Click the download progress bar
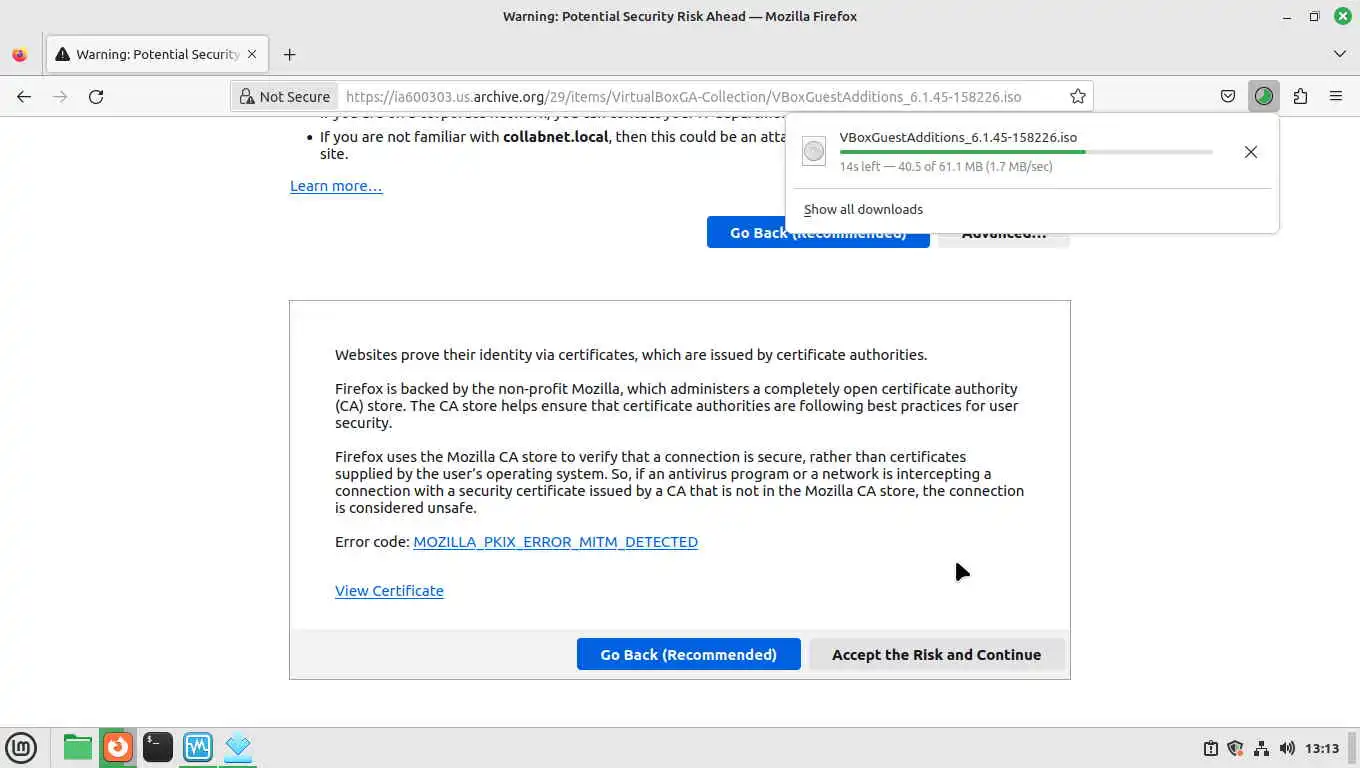The width and height of the screenshot is (1360, 768). coord(1026,152)
